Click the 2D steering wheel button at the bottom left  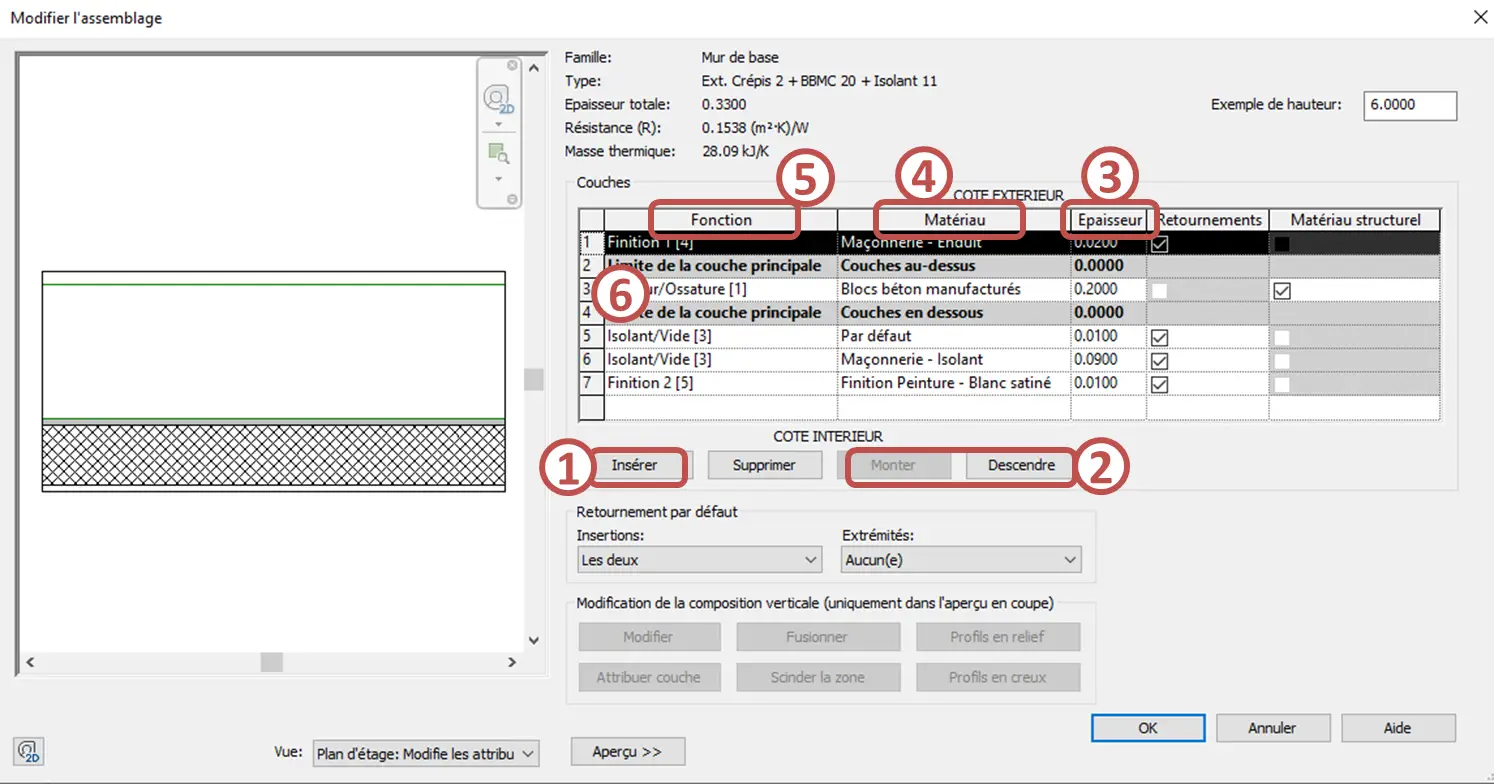(29, 750)
